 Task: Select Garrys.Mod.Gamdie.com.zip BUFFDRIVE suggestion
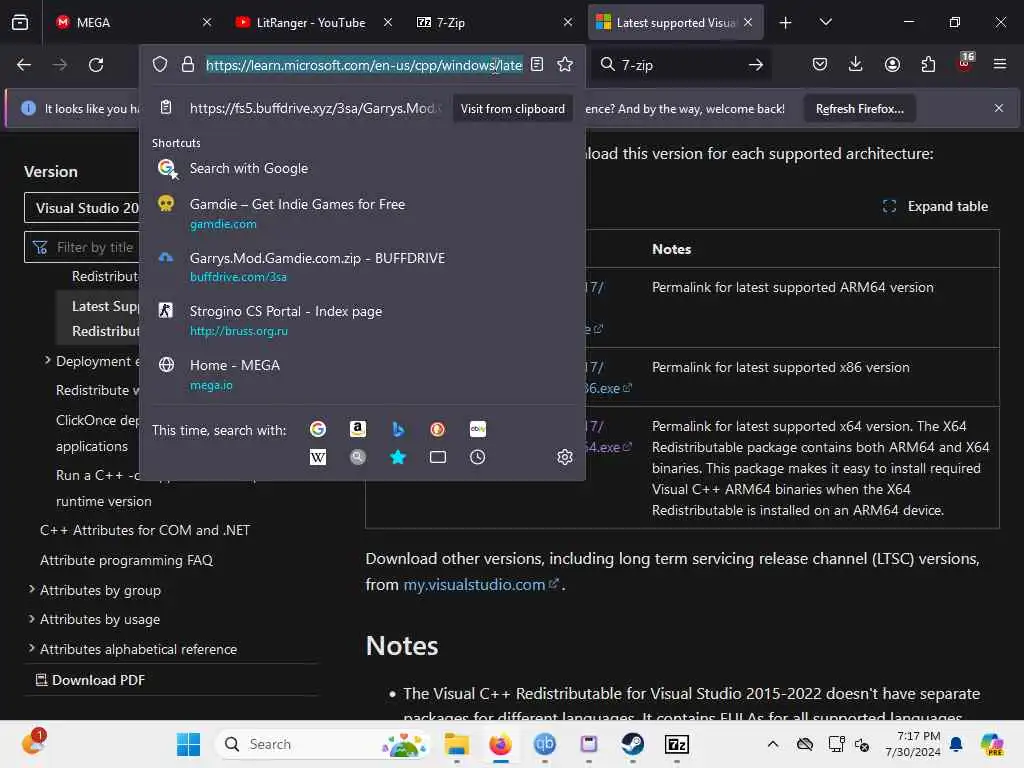point(362,267)
